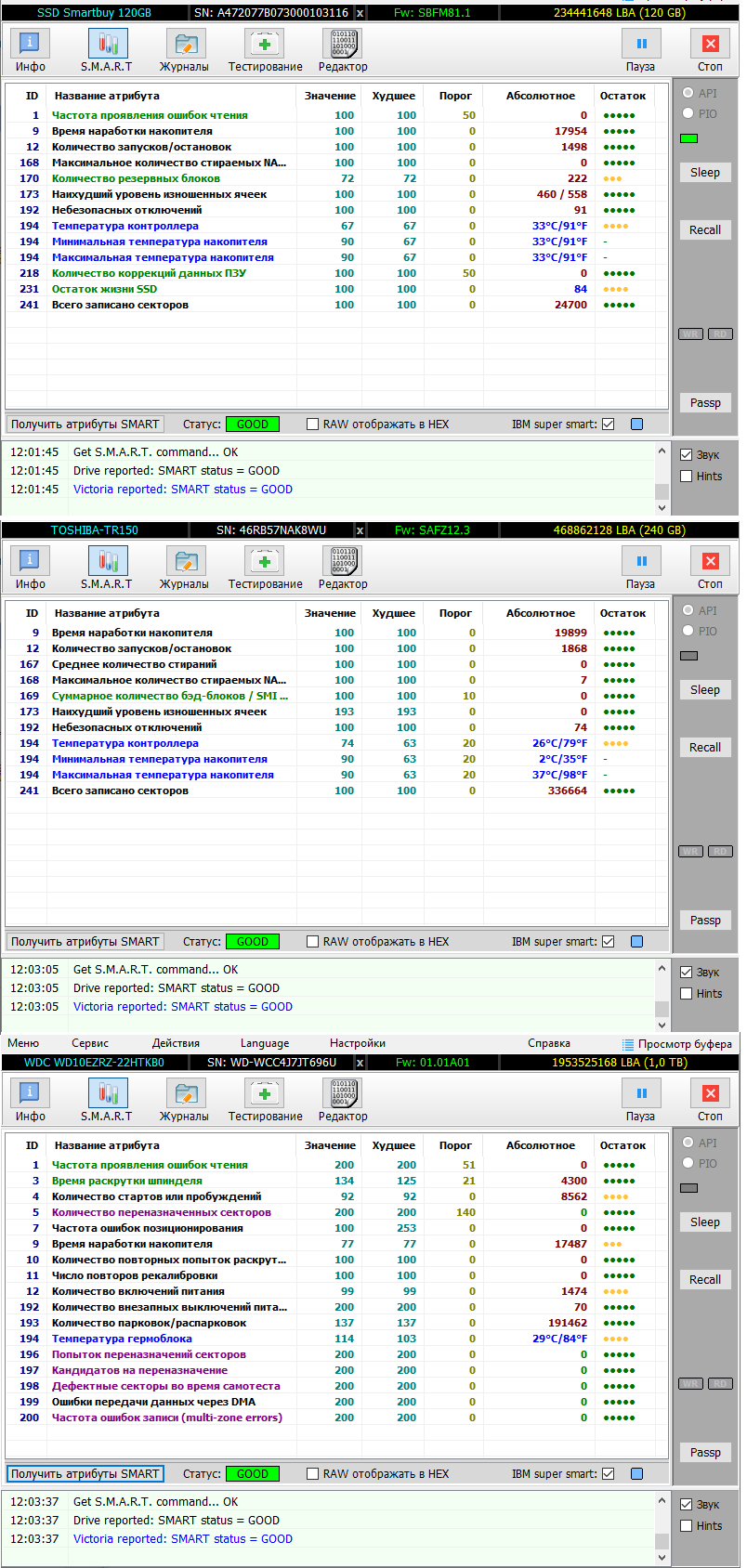
Task: Open Тестирование in WDC WD10EZRZ window
Action: (x=265, y=1100)
